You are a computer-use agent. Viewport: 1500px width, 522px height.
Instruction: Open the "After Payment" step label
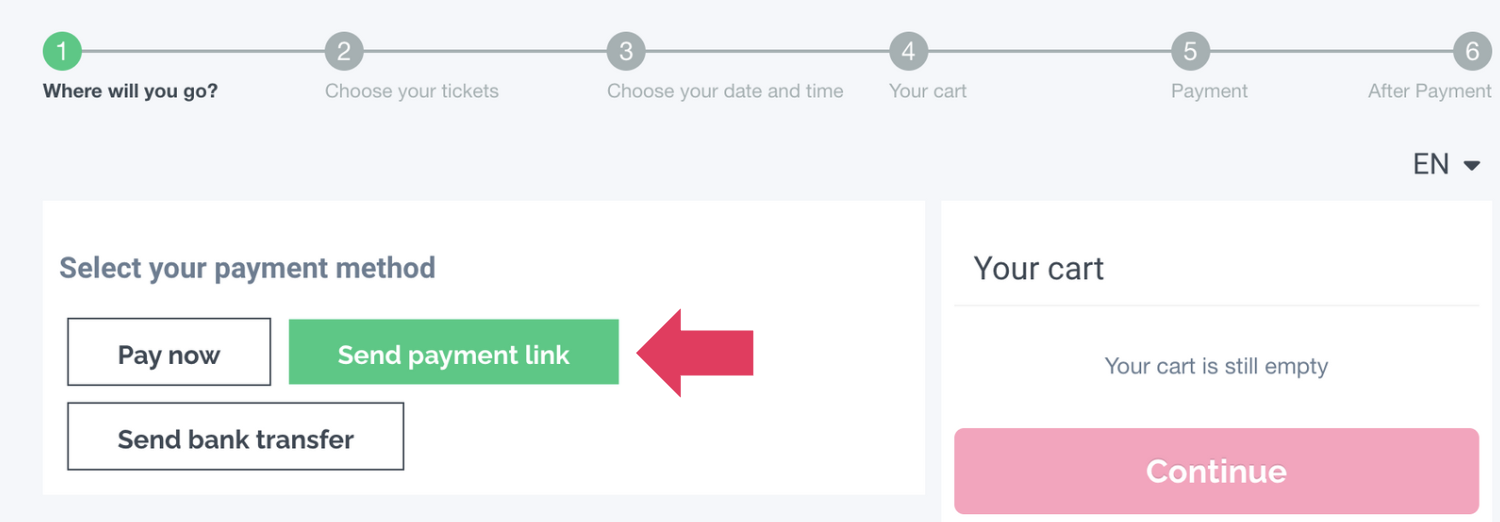pyautogui.click(x=1429, y=91)
